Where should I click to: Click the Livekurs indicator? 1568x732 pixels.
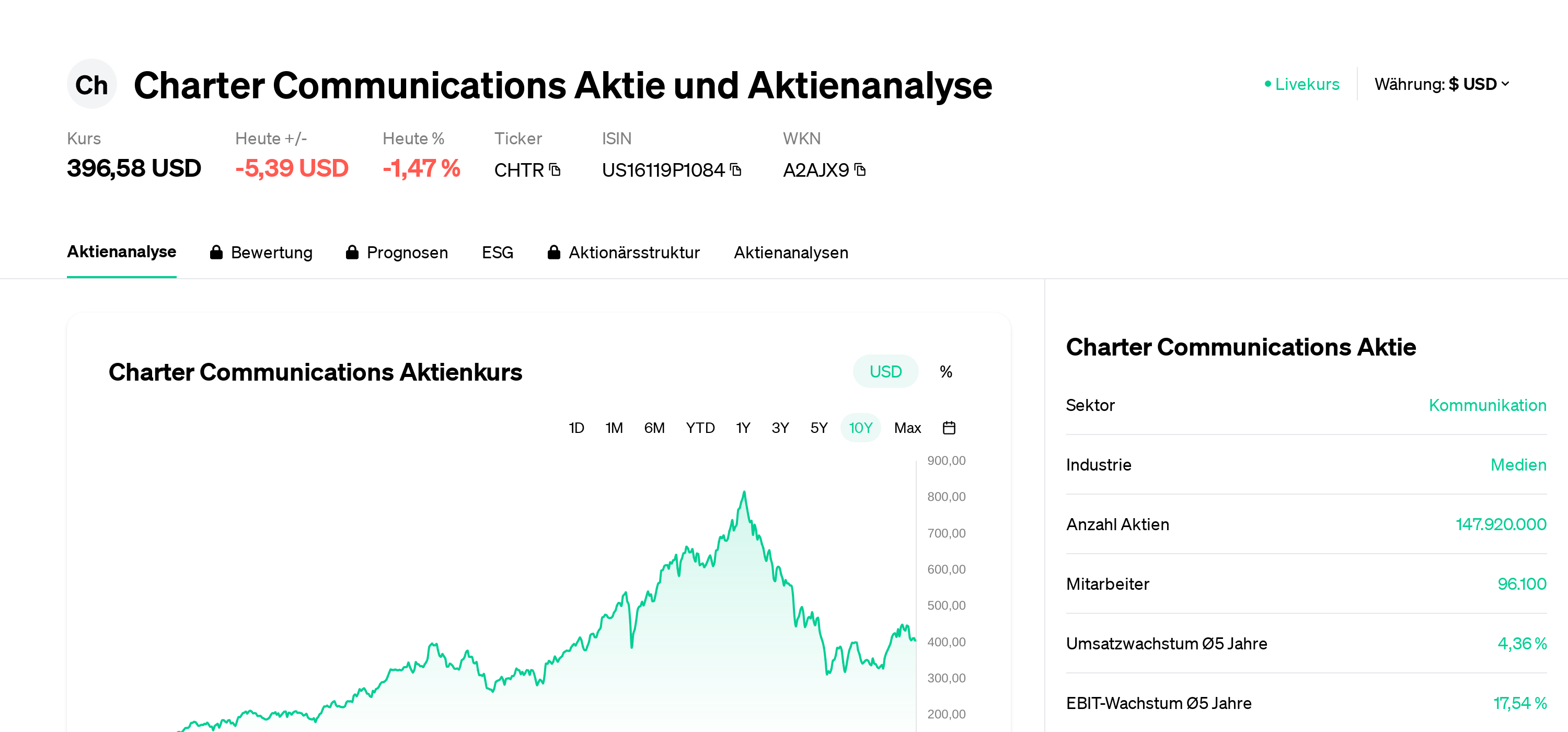(1302, 84)
